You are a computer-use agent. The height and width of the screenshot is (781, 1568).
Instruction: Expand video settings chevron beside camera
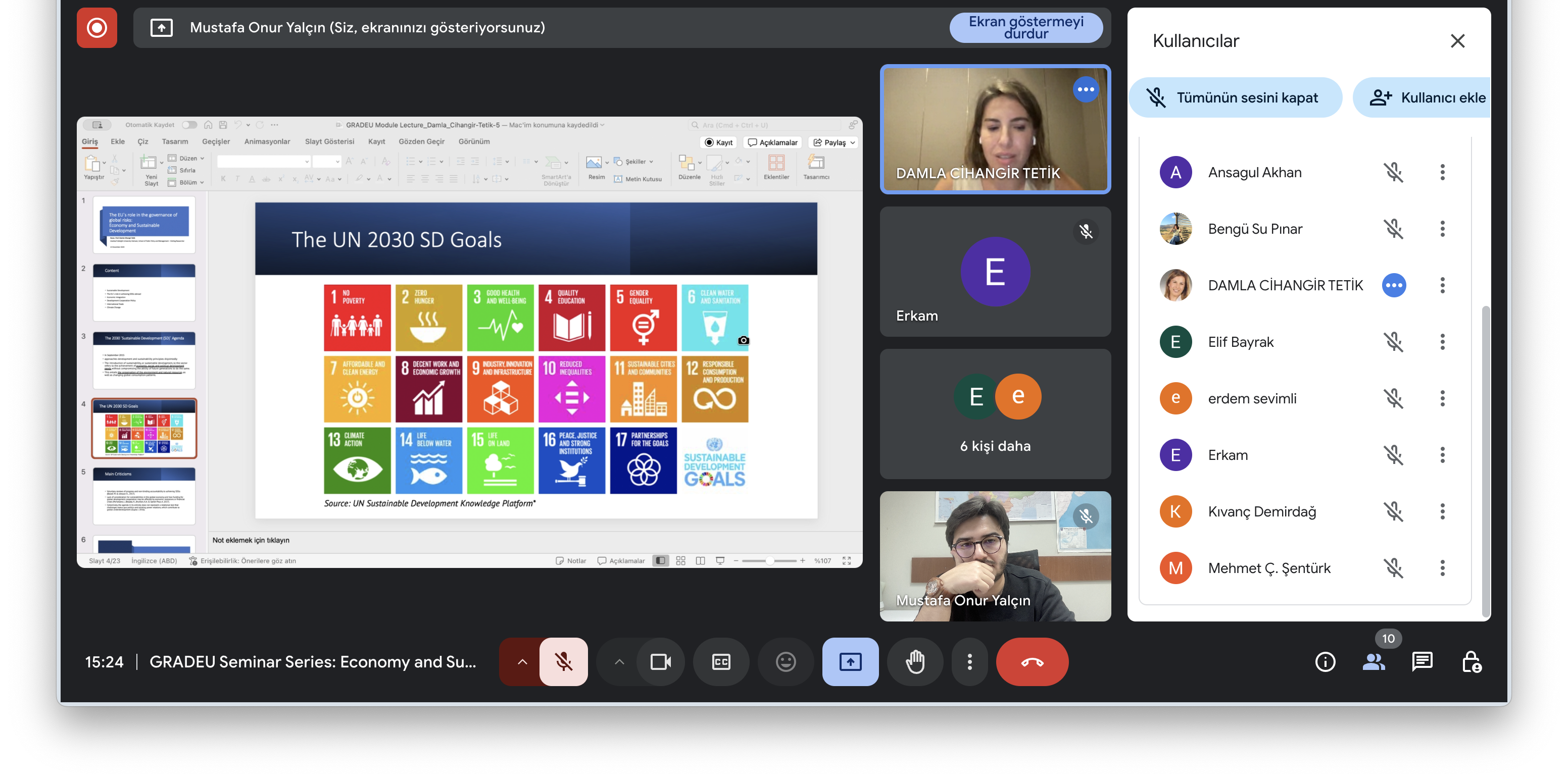[619, 661]
